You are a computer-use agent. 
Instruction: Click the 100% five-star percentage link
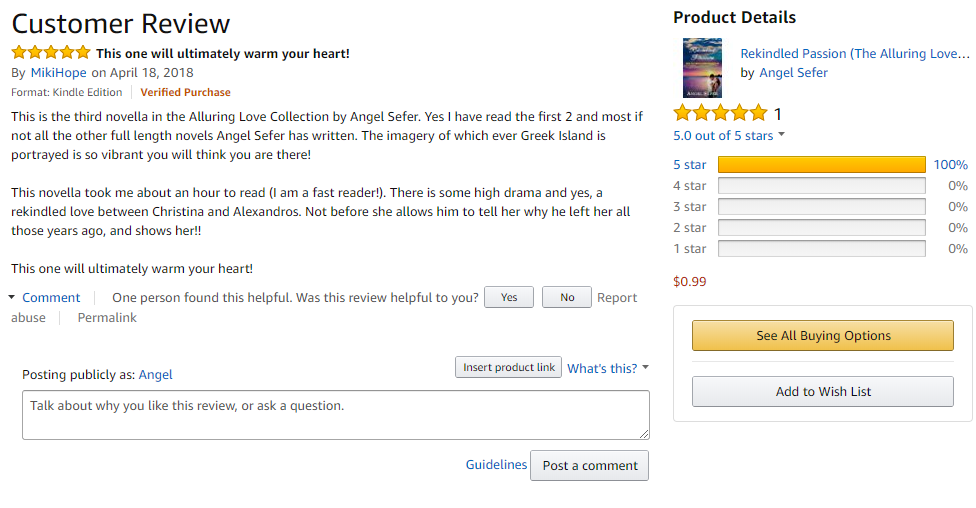point(950,165)
